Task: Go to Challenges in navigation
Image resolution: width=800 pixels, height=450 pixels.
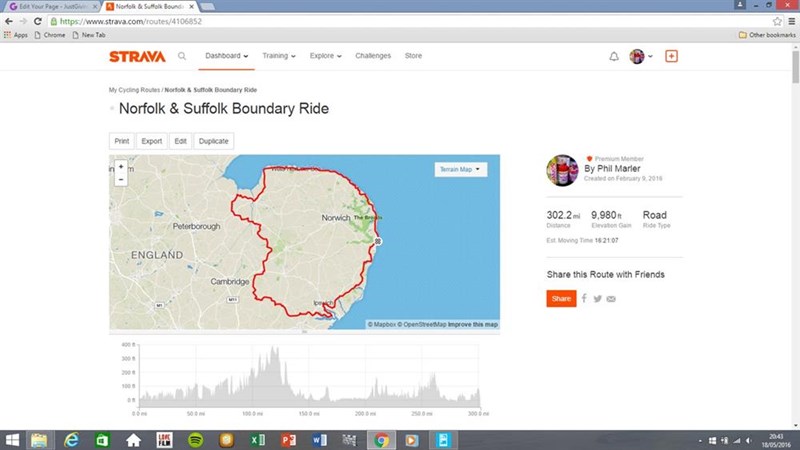Action: [373, 56]
